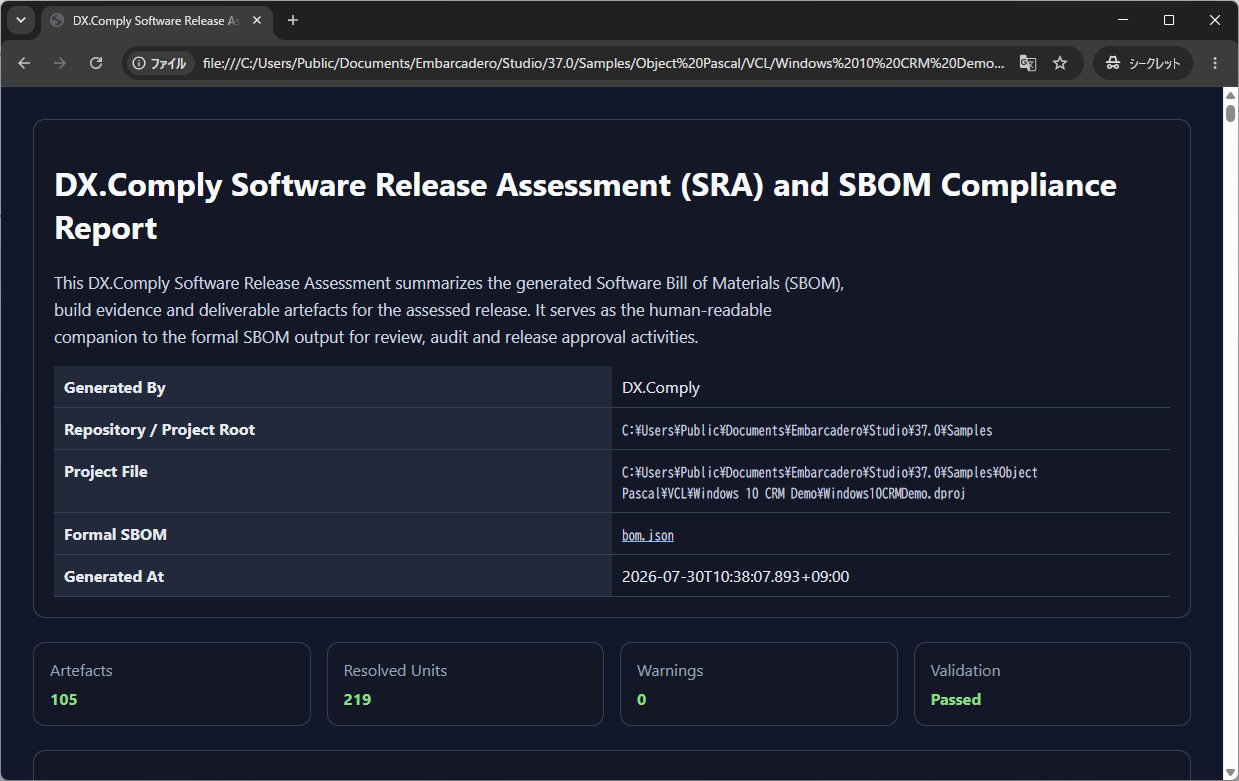The height and width of the screenshot is (781, 1239).
Task: Click the scrollbar up arrow
Action: coord(1231,94)
